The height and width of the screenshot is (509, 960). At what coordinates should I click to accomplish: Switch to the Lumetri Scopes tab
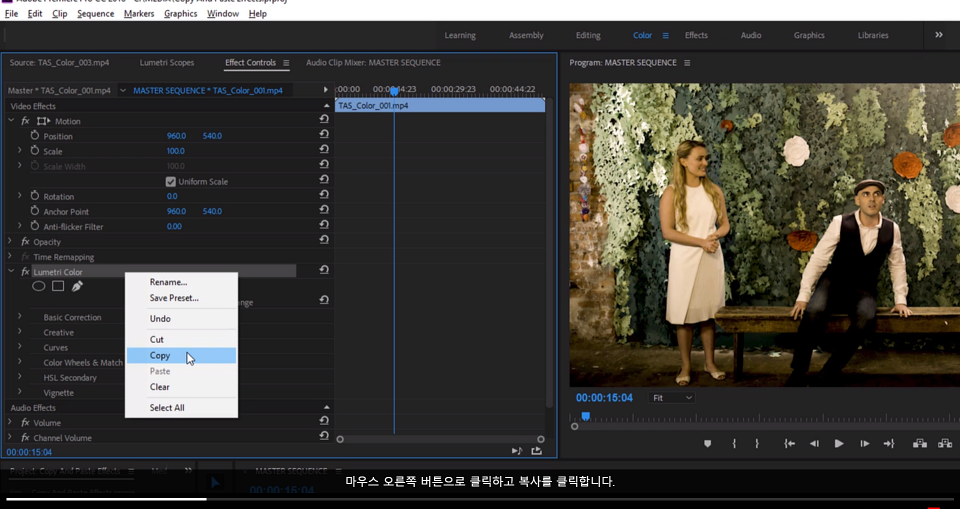(167, 62)
